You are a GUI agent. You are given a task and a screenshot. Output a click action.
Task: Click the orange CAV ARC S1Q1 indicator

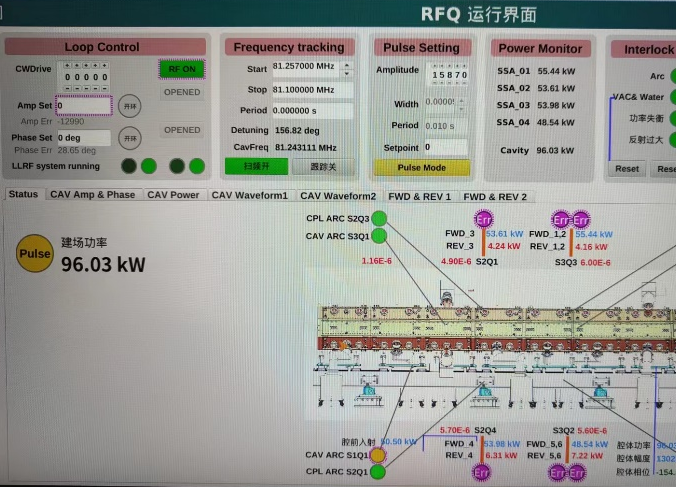tap(377, 455)
